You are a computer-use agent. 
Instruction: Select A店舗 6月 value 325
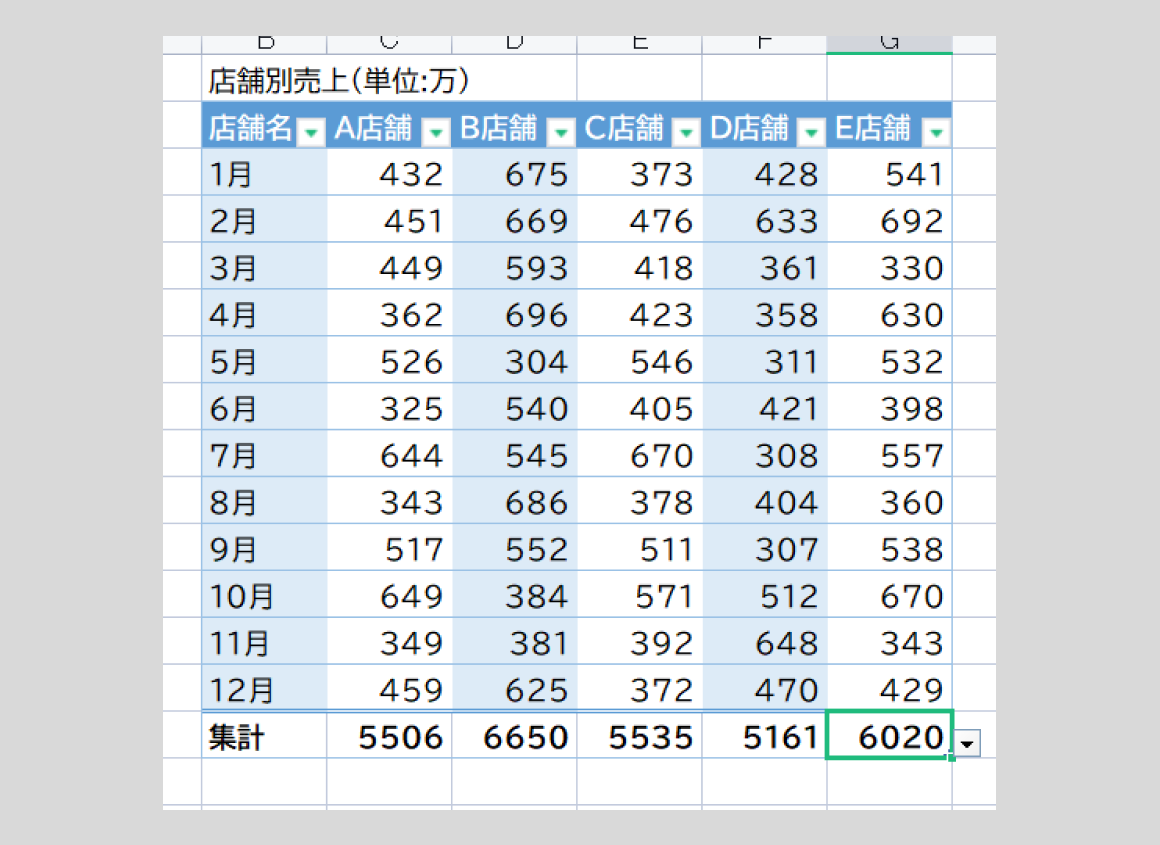pos(389,407)
